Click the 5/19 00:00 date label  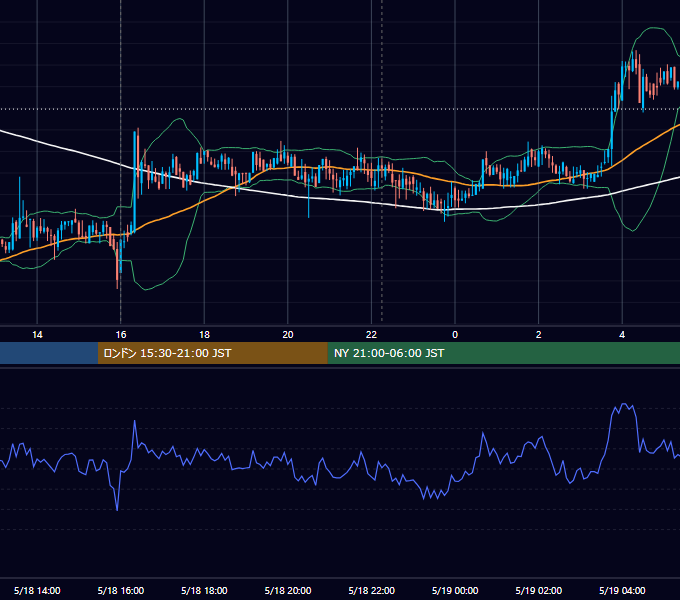click(455, 590)
